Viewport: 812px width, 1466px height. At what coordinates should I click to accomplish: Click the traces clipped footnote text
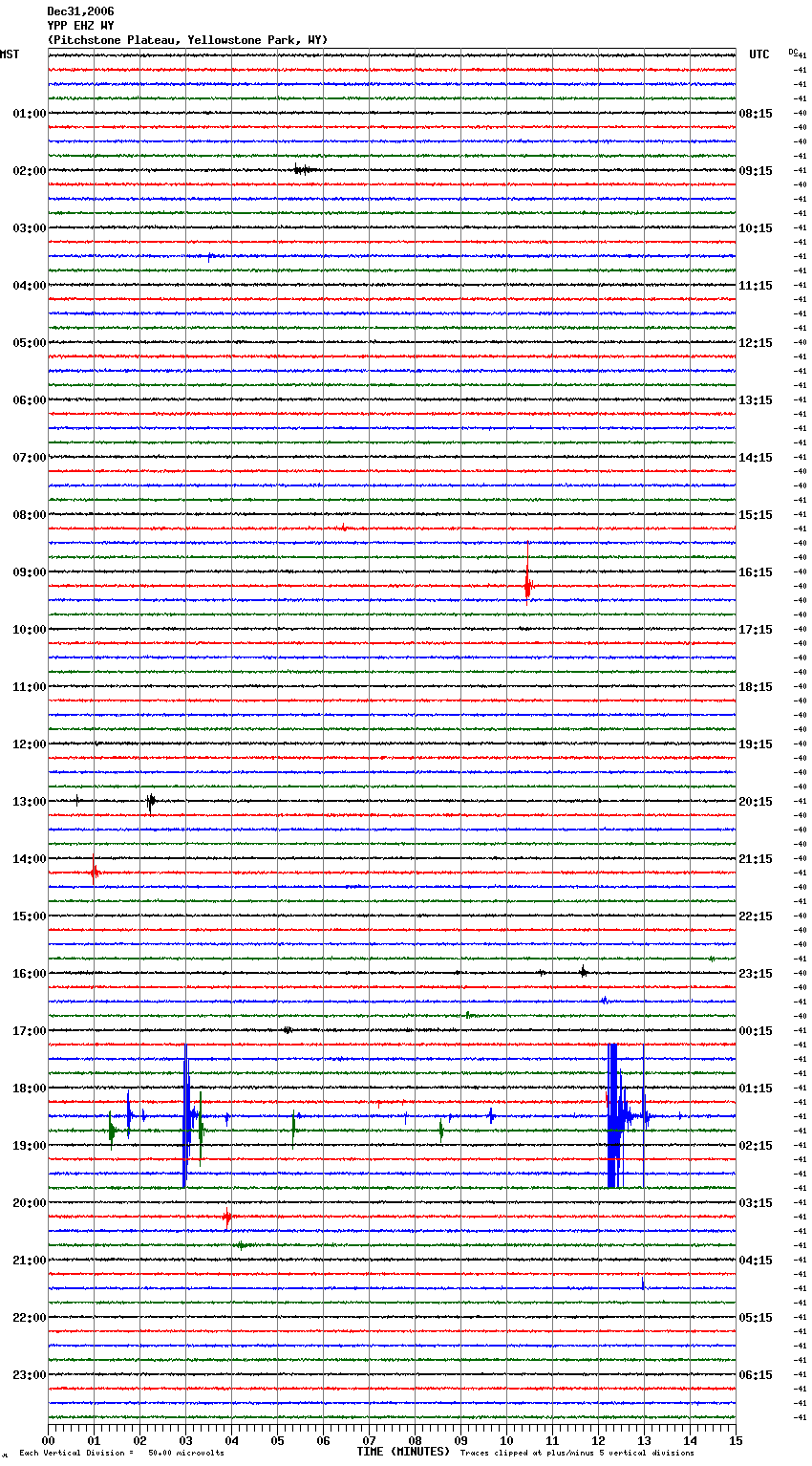(577, 1453)
